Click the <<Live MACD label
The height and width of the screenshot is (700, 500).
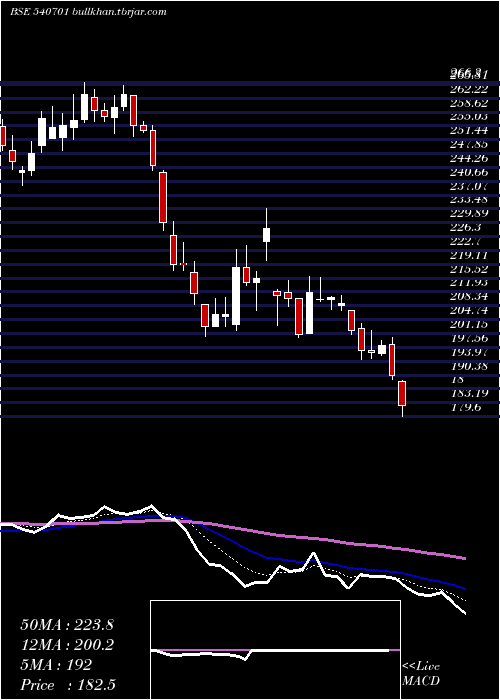pos(421,674)
